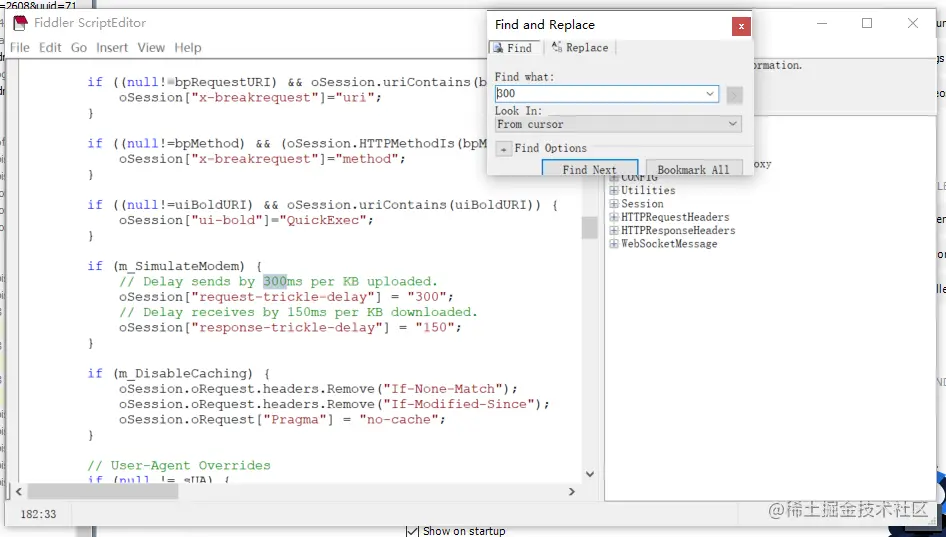The image size is (946, 537).
Task: Expand the Utilities tree node
Action: (614, 190)
